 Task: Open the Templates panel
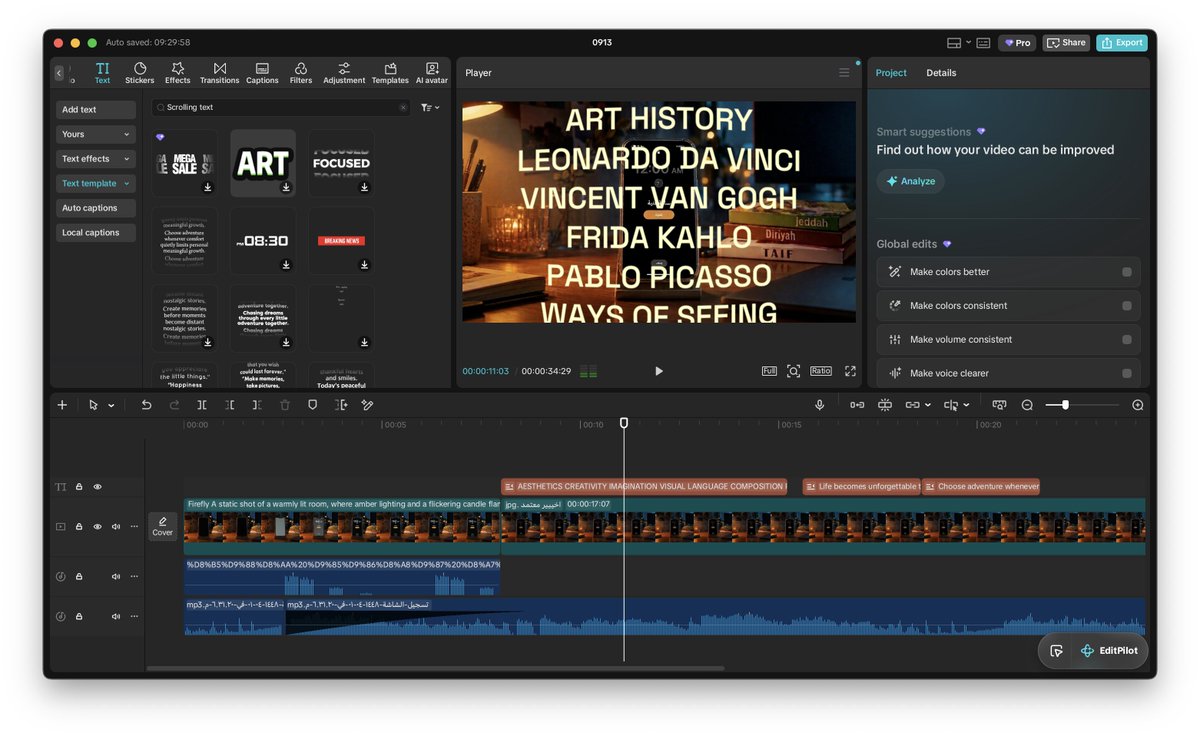tap(390, 73)
